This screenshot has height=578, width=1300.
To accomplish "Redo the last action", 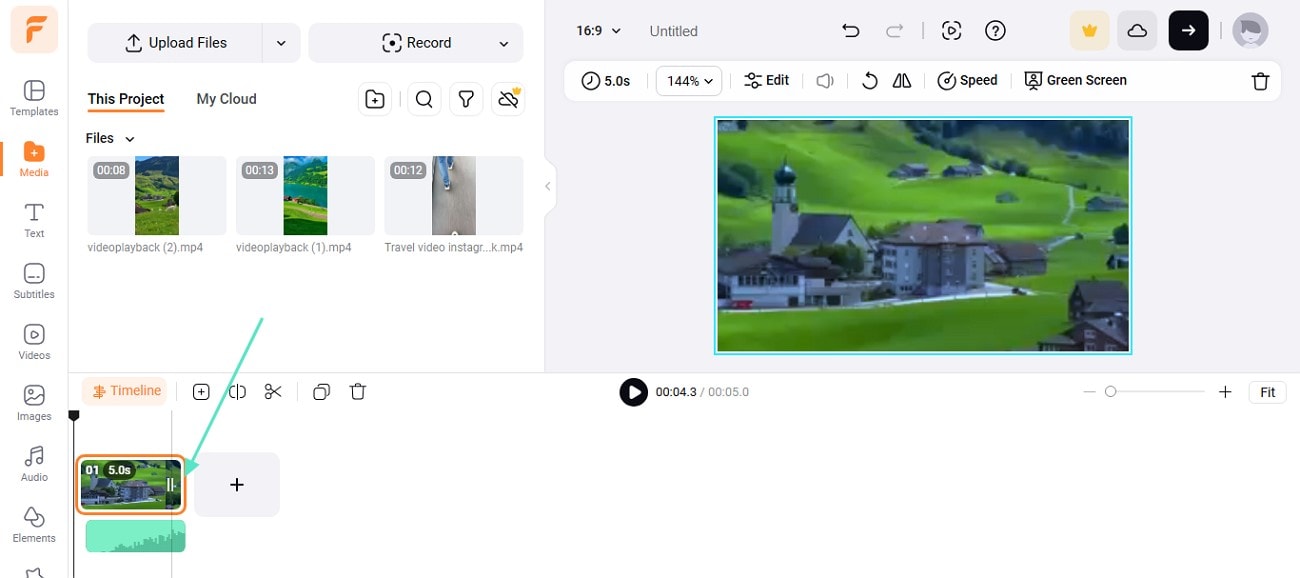I will (x=894, y=31).
